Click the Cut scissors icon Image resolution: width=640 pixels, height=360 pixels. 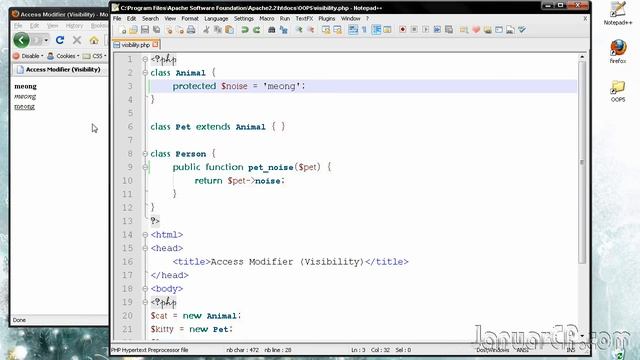207,30
